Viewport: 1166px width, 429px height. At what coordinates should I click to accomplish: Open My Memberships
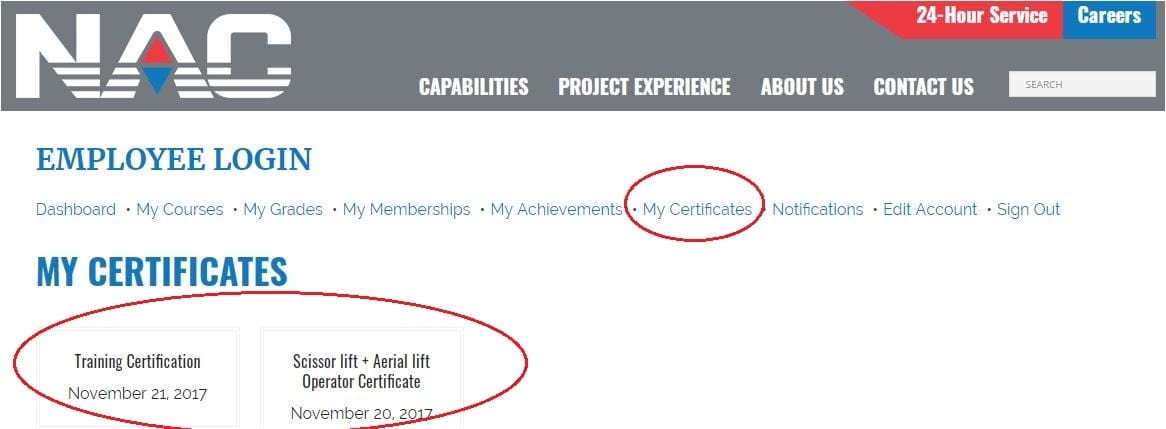(x=407, y=210)
